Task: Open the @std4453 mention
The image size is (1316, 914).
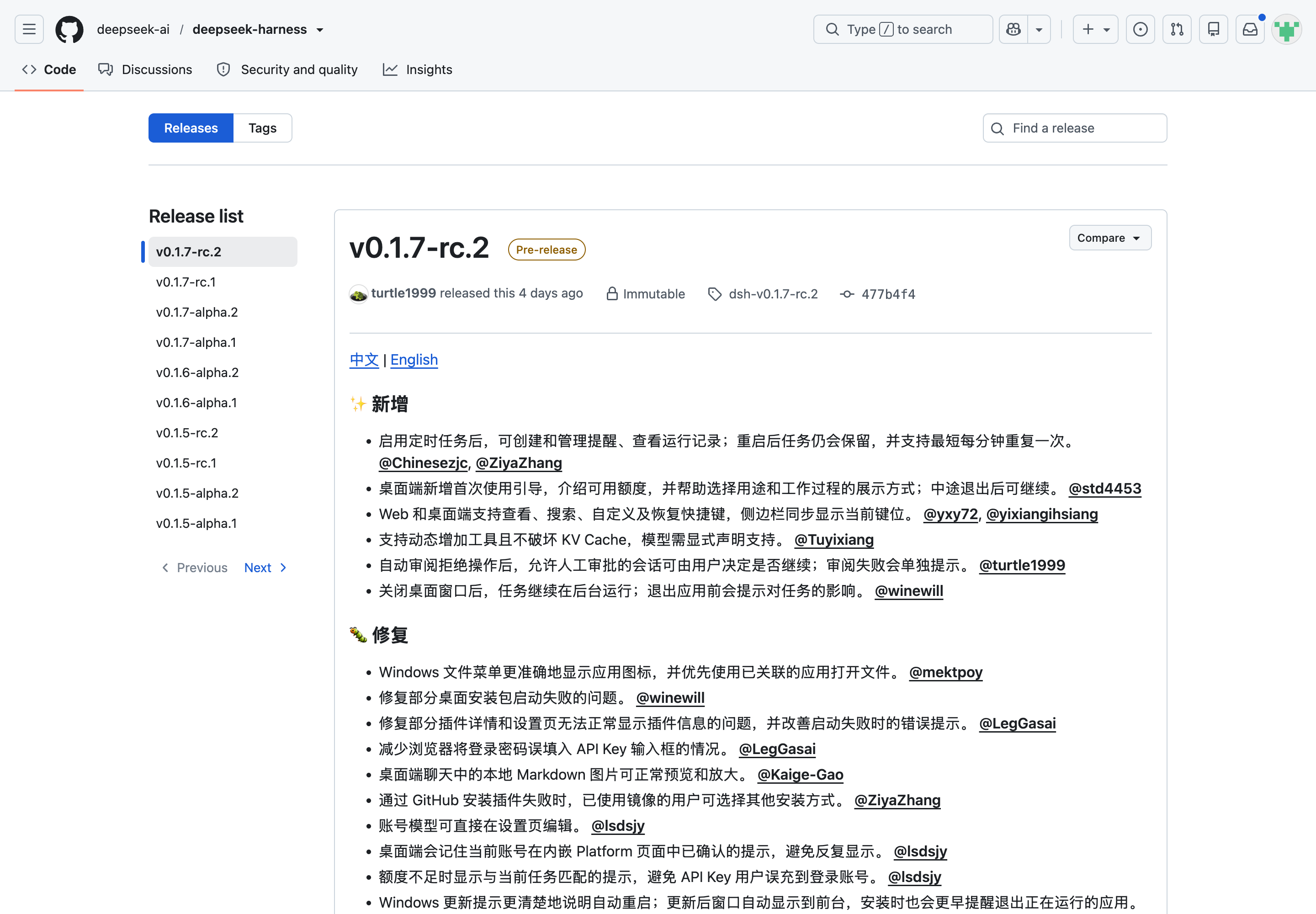Action: pyautogui.click(x=1105, y=489)
